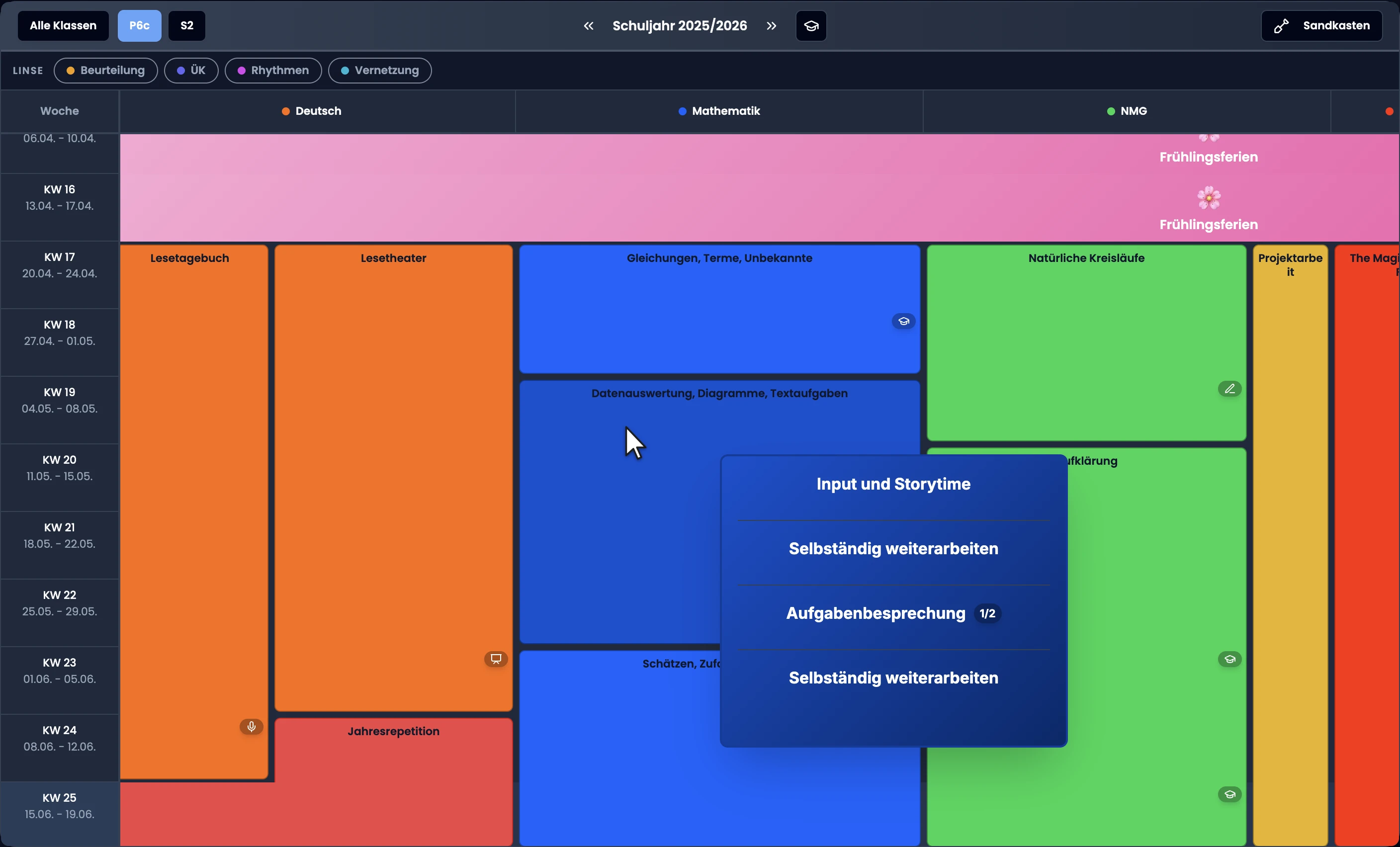
Task: Click the KW 22 week row
Action: (x=60, y=613)
